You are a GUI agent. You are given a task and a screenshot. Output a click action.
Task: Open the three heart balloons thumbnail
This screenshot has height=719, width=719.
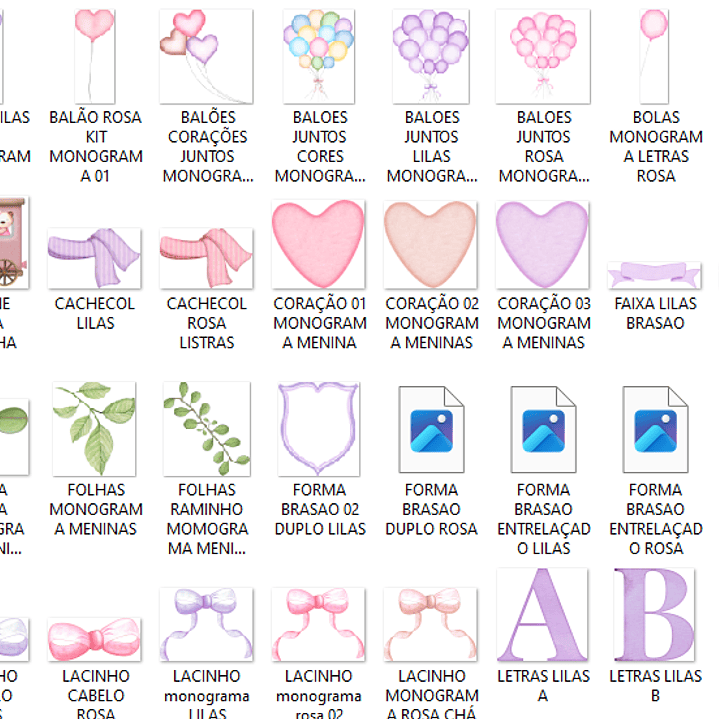(206, 56)
